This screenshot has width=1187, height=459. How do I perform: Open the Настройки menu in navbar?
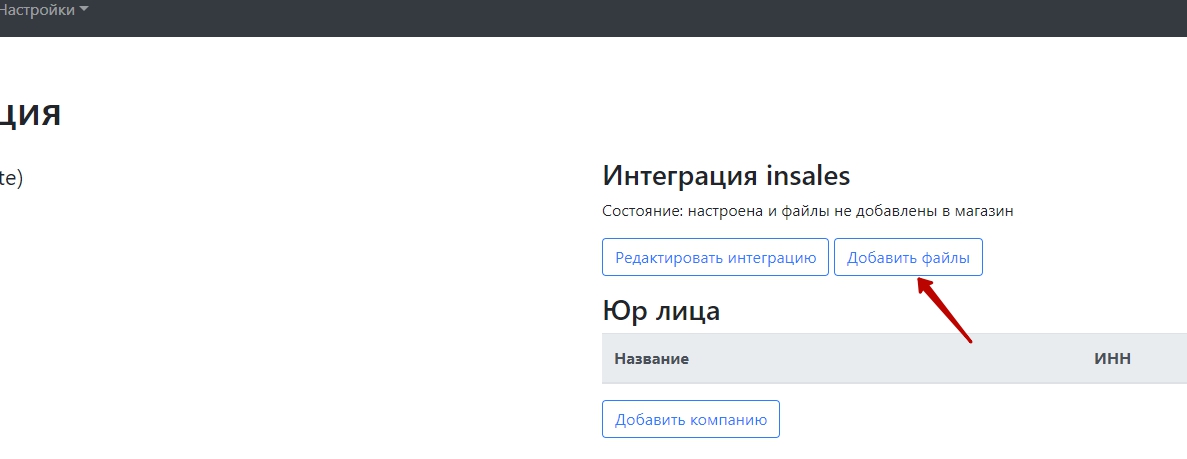43,11
